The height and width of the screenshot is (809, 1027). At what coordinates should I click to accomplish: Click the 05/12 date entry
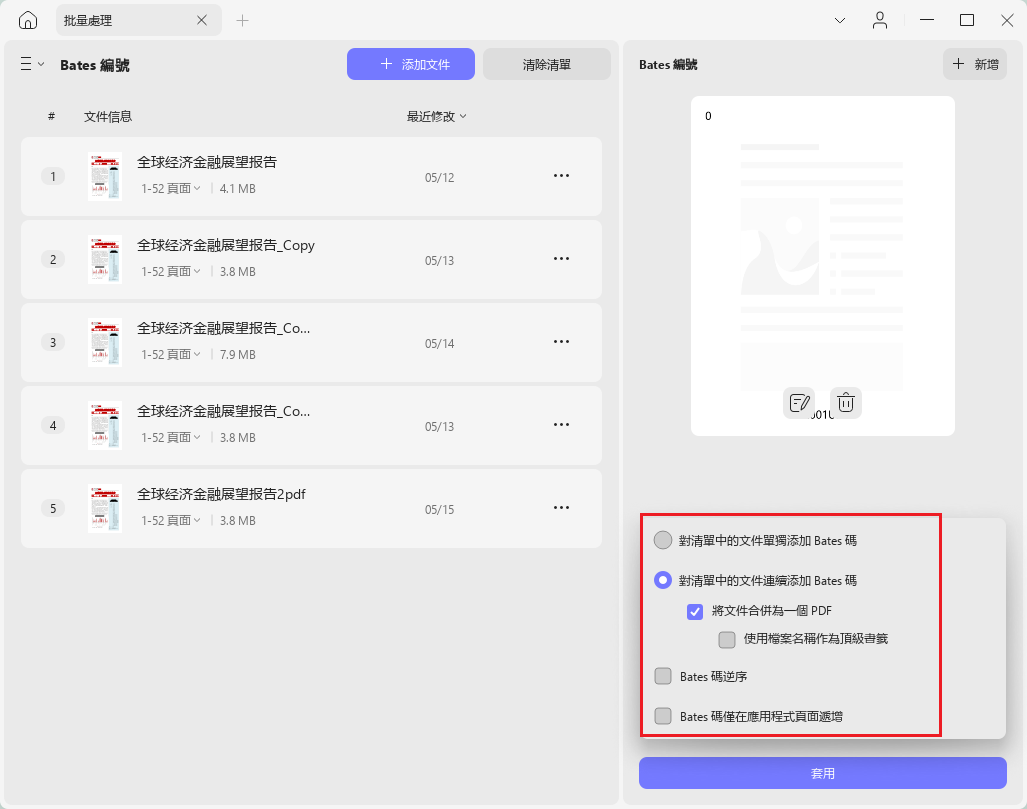coord(439,178)
